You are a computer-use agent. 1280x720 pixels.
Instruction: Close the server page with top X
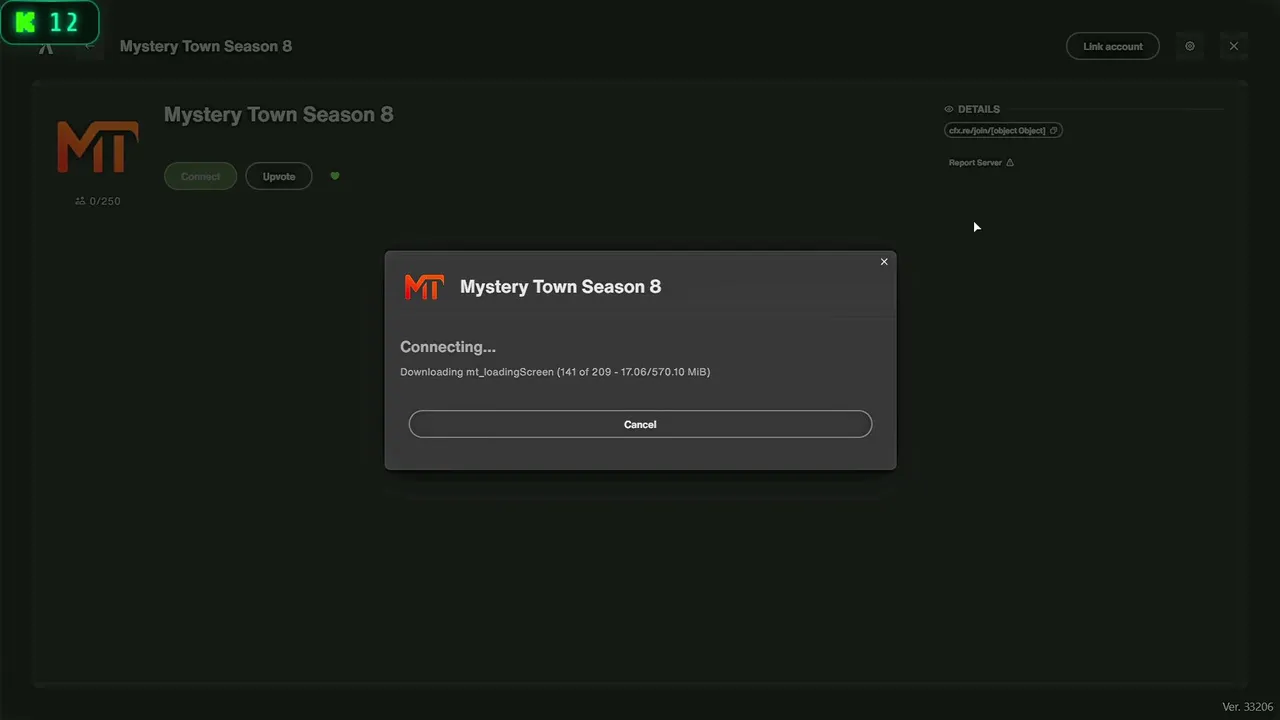click(x=1234, y=46)
